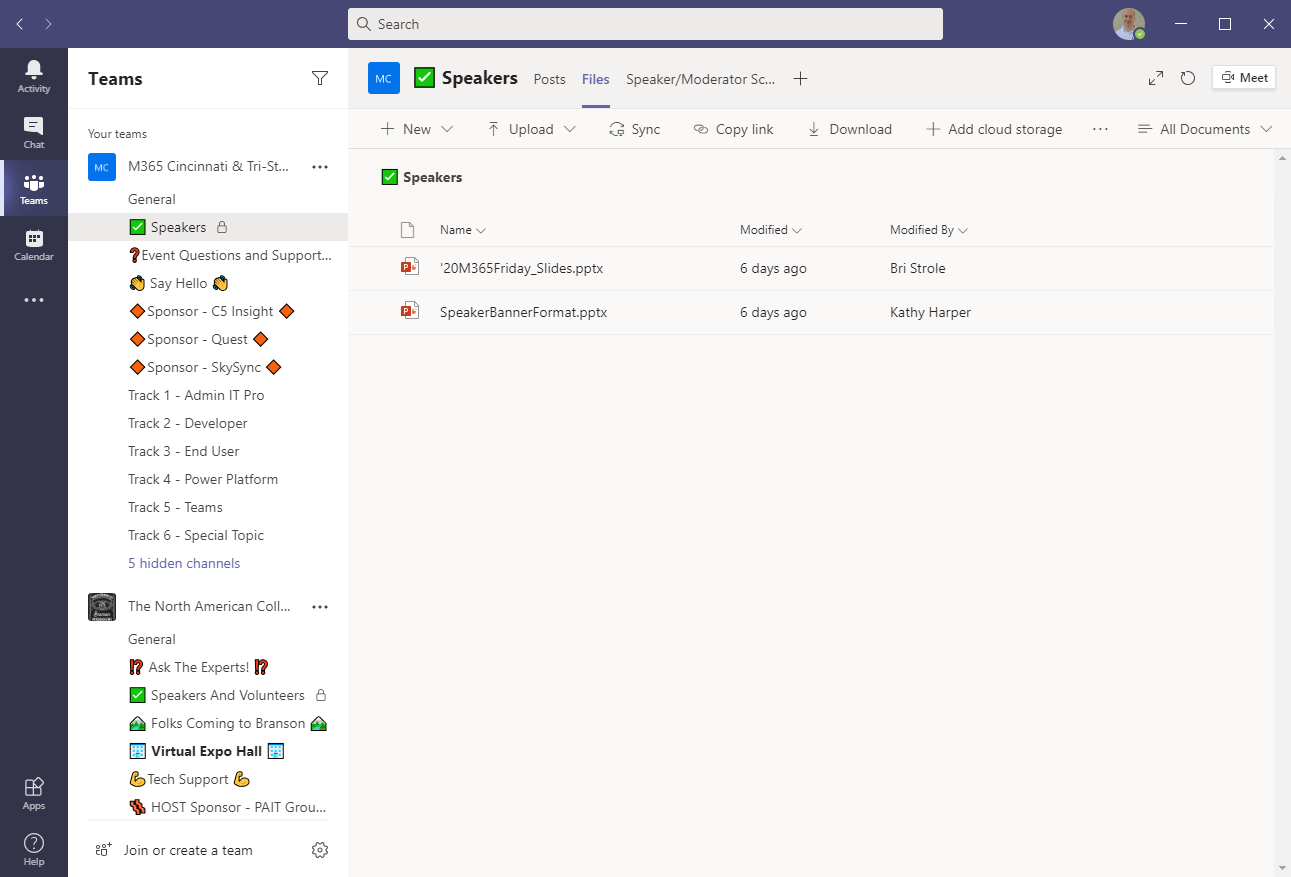Click the file type column header icon
Image resolution: width=1291 pixels, height=877 pixels.
pyautogui.click(x=407, y=230)
